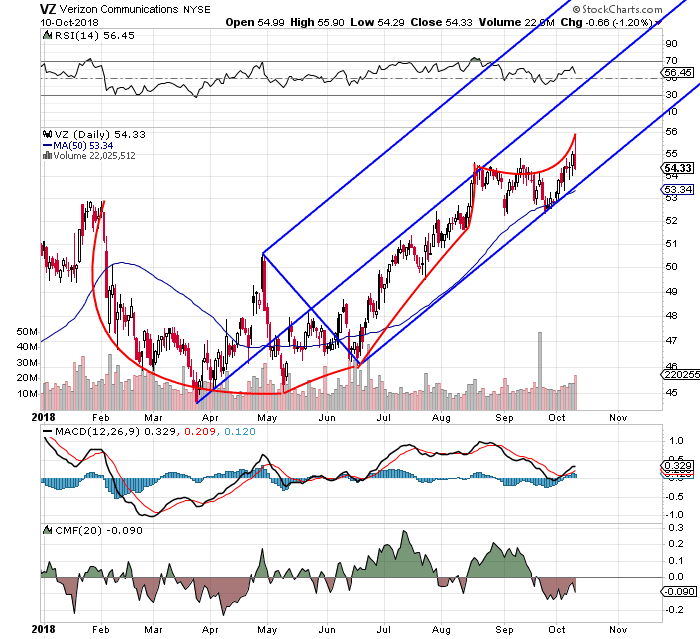Click the 56 price axis label
This screenshot has height=639, width=700.
click(x=671, y=132)
